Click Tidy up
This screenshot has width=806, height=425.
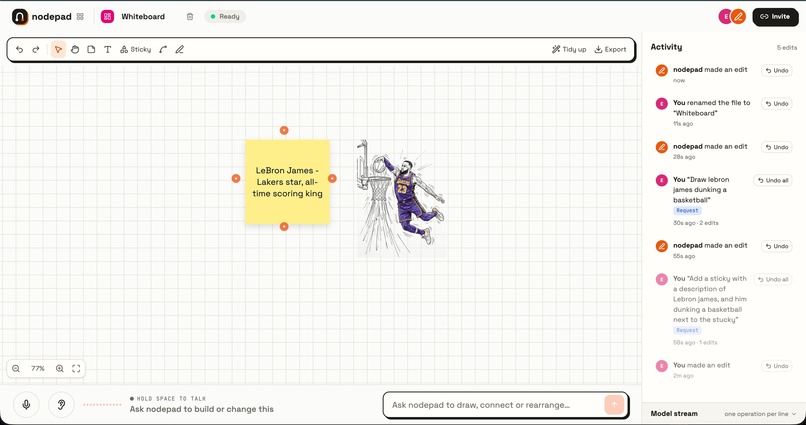pyautogui.click(x=569, y=49)
